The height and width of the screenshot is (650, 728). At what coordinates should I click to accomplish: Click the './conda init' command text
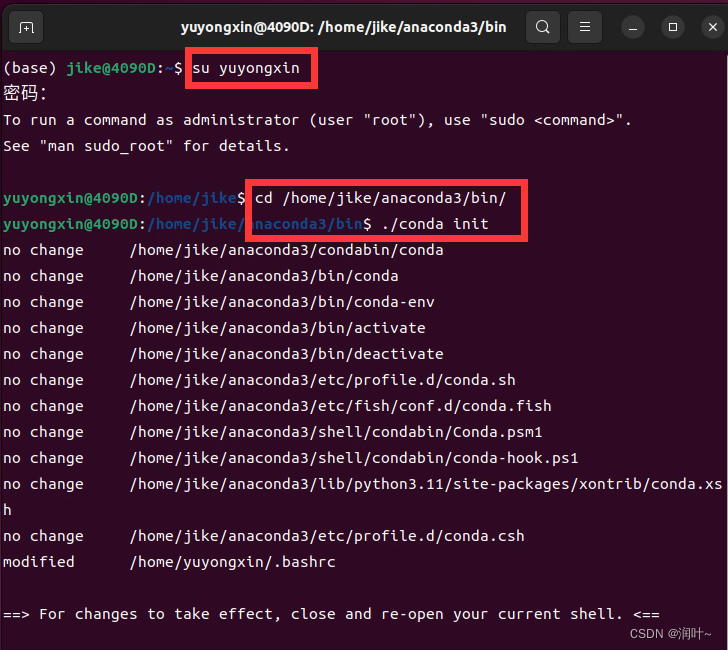(x=435, y=224)
